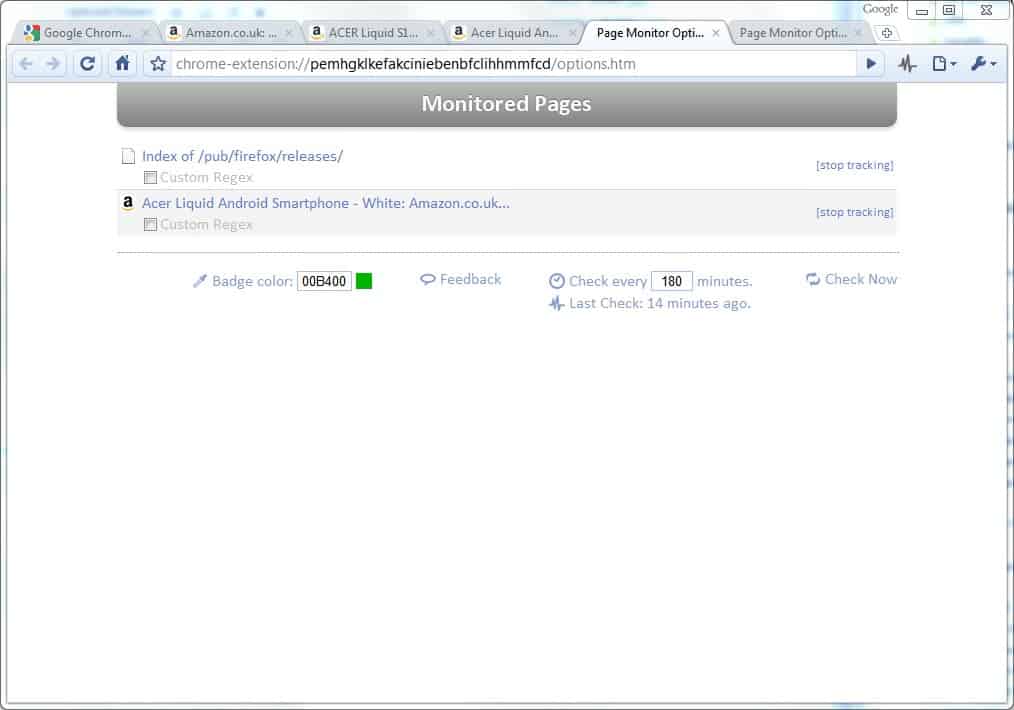Click the green badge color swatch
The image size is (1014, 710).
click(x=364, y=281)
